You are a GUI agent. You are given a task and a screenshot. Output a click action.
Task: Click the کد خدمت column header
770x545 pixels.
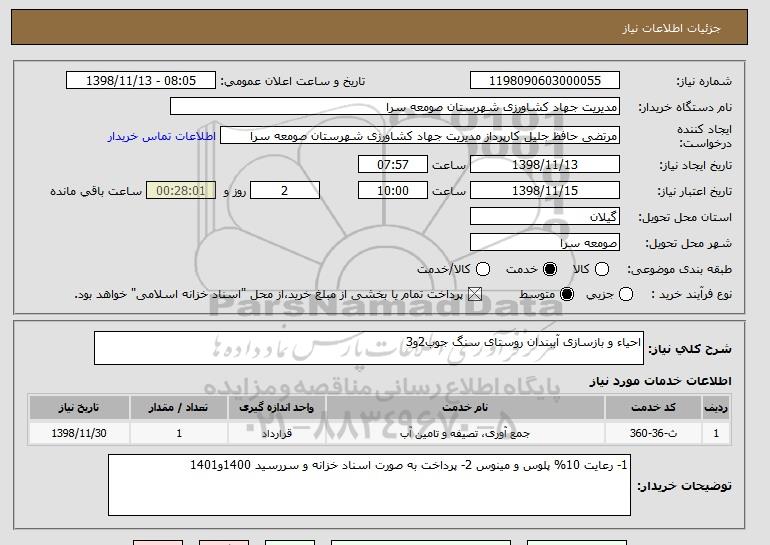tap(653, 408)
